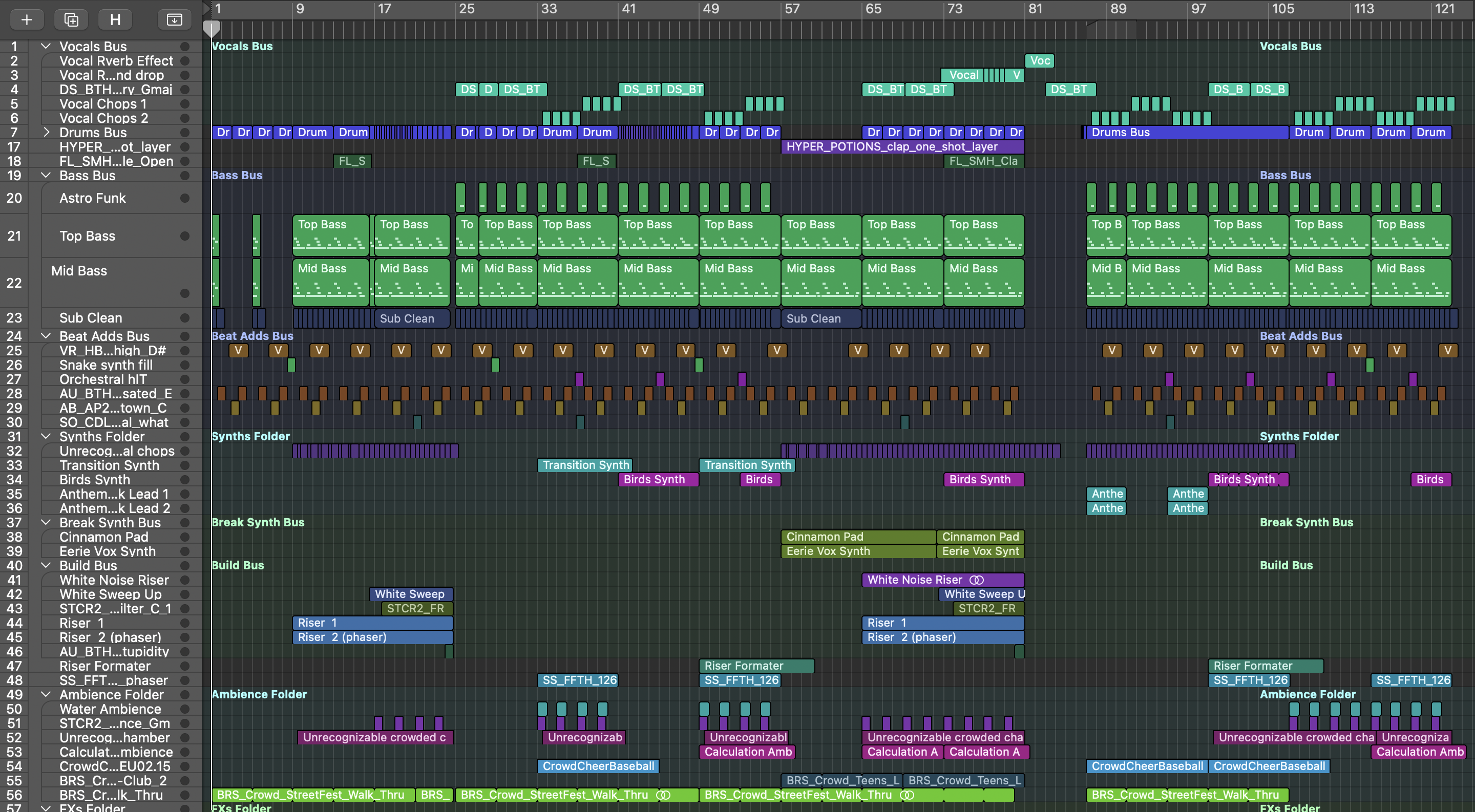Click the playhead at bar 1

pos(212,28)
